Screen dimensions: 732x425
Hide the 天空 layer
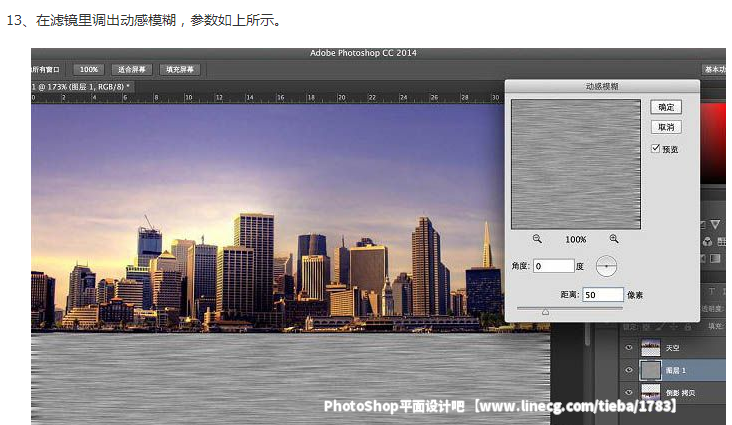(x=629, y=347)
